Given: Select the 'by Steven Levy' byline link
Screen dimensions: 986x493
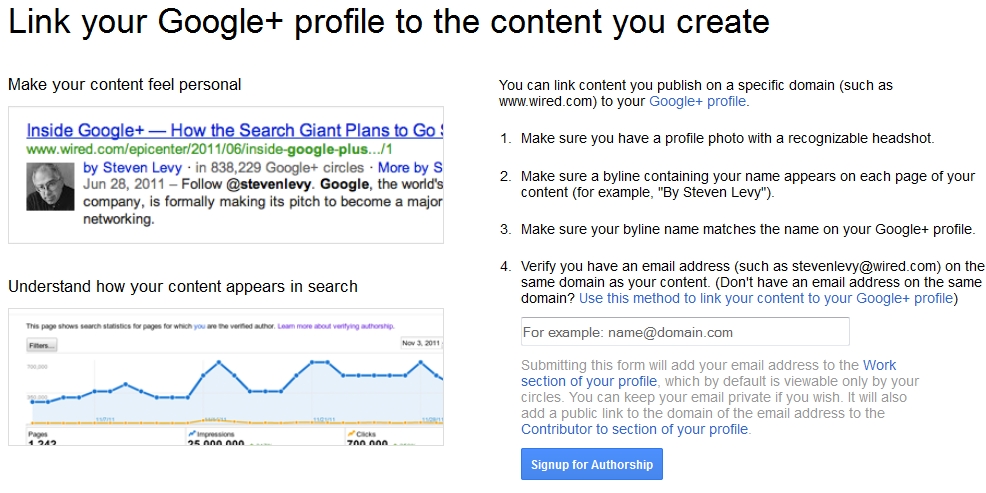Looking at the screenshot, I should click(x=132, y=167).
